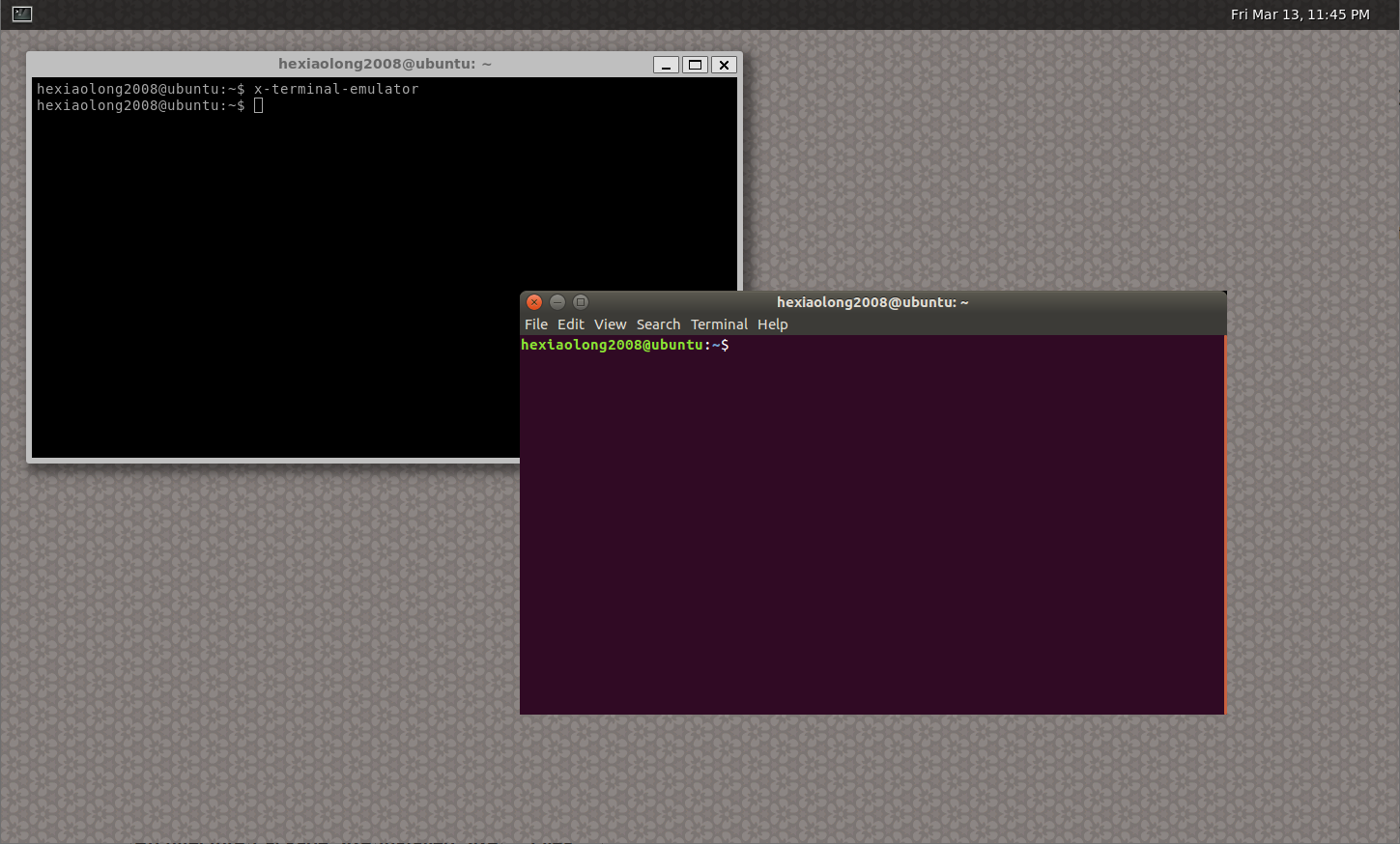Open the View menu in purple terminal
Viewport: 1400px width, 844px height.
(610, 324)
